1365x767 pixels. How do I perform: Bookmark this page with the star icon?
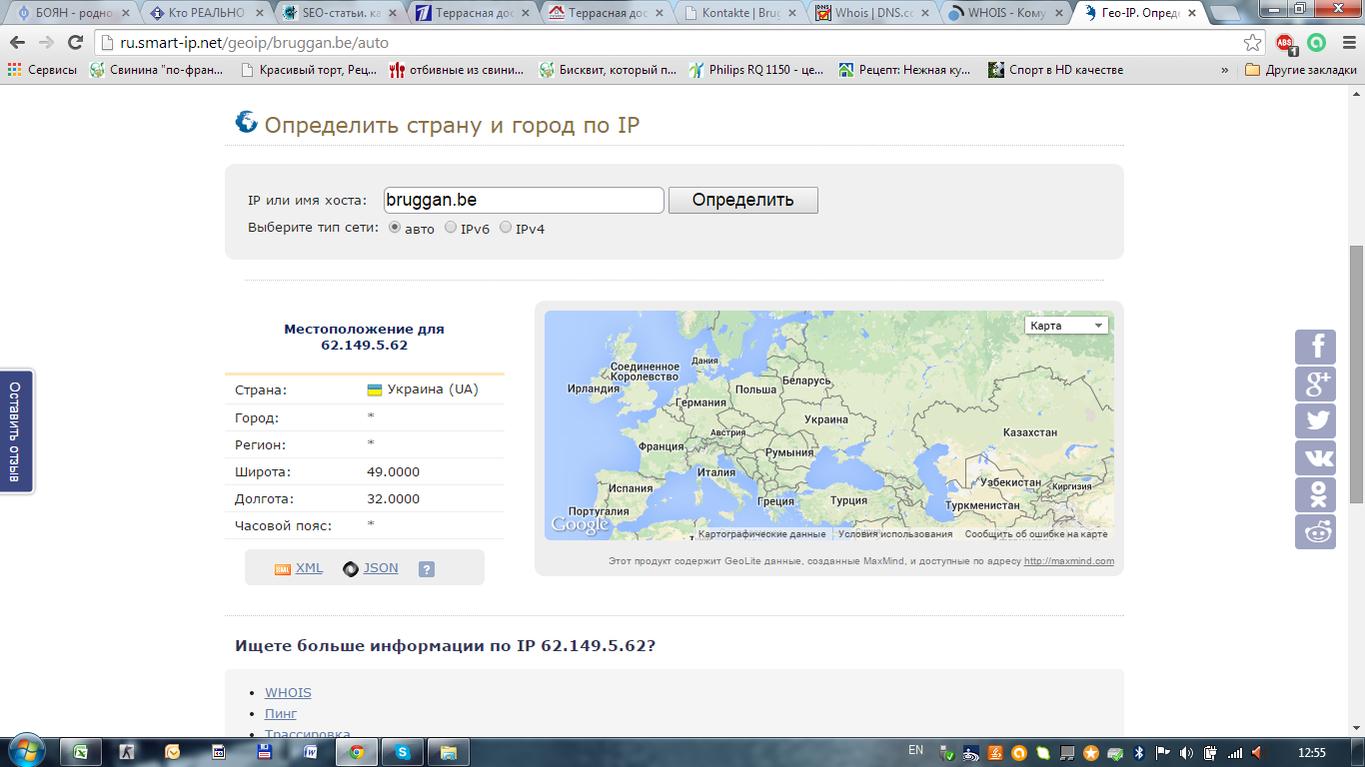[1252, 43]
